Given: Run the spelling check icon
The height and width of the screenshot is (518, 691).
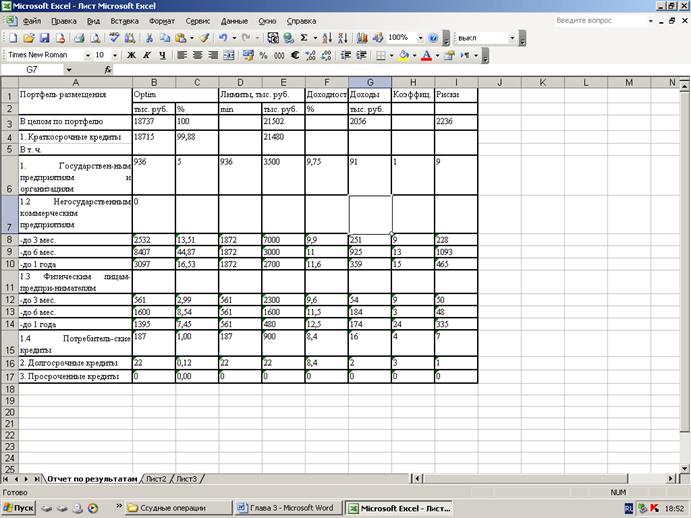Looking at the screenshot, I should (x=114, y=38).
